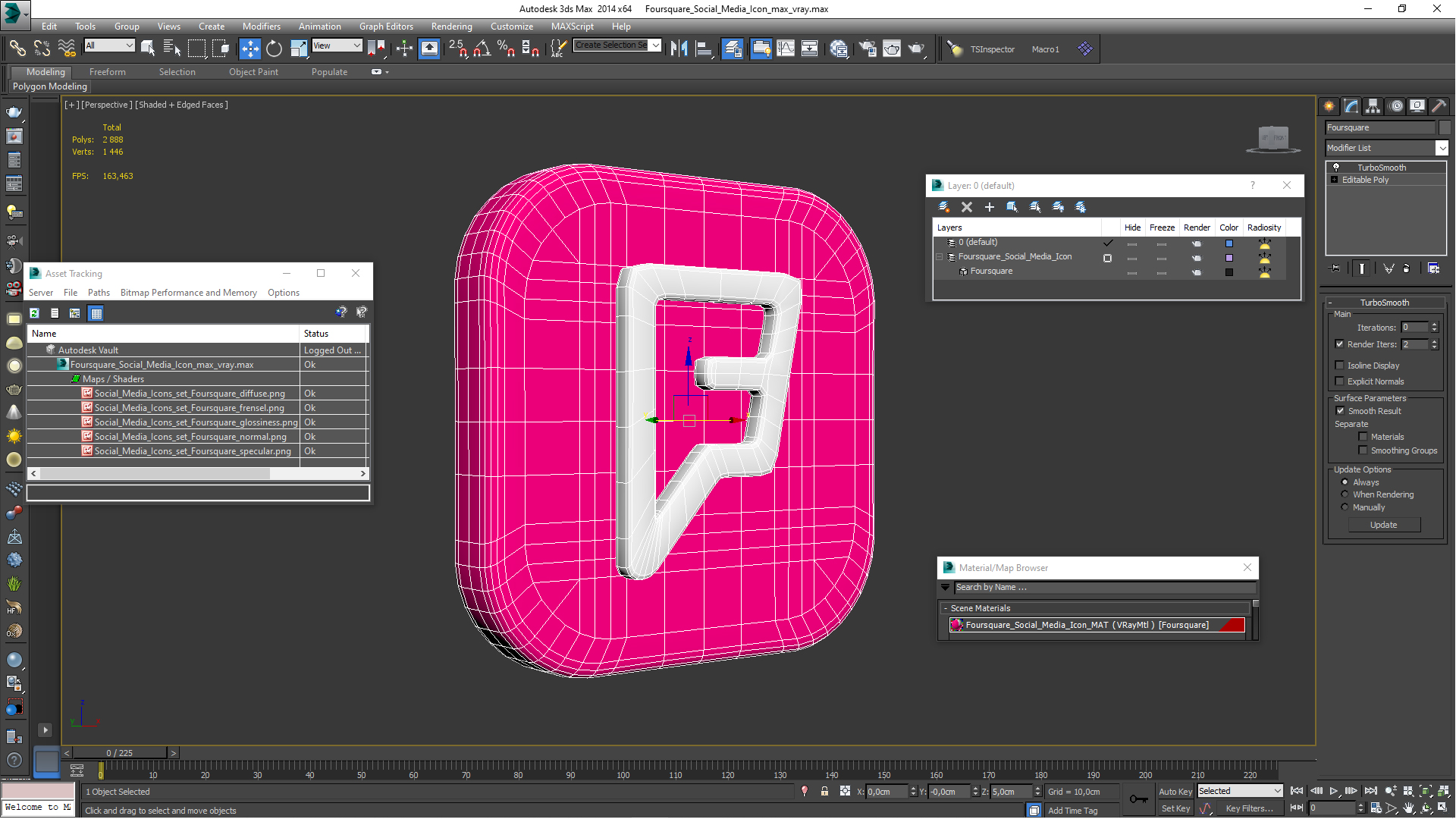Image resolution: width=1456 pixels, height=819 pixels.
Task: Click the Auto Key button
Action: (1175, 791)
